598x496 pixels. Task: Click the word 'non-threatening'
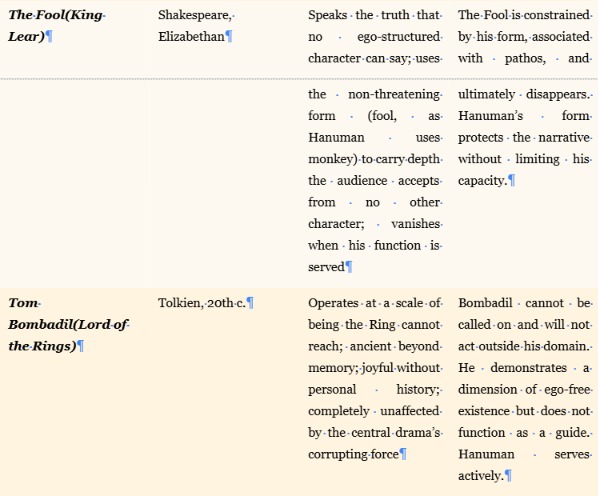tap(394, 94)
